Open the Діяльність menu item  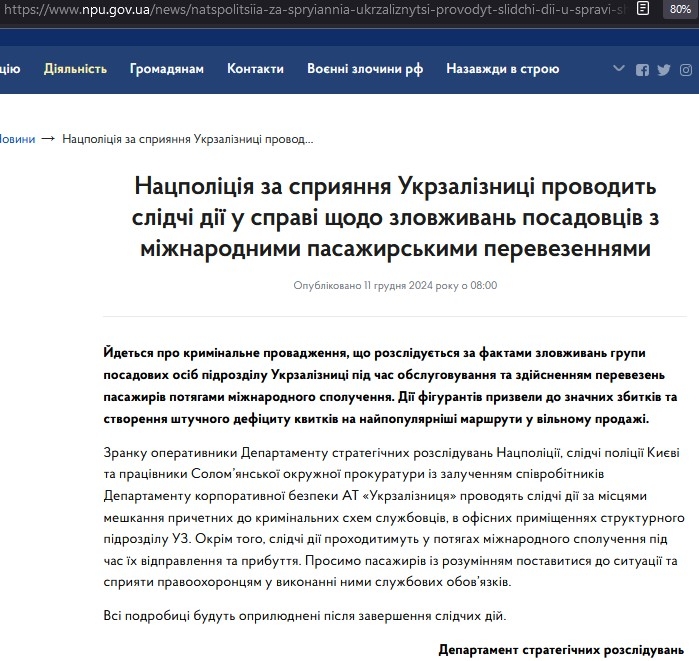75,69
